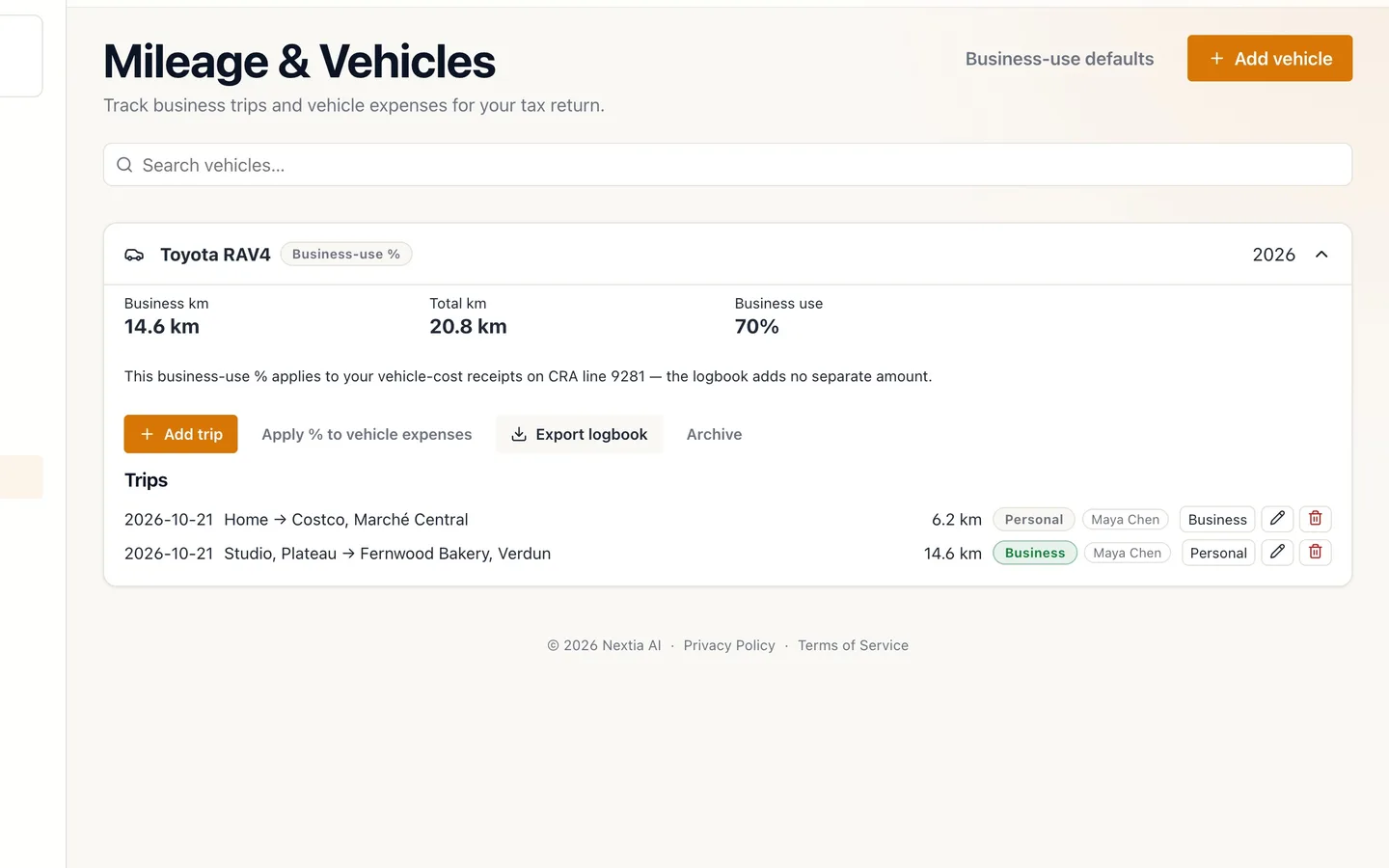This screenshot has width=1389, height=868.
Task: Focus the Search vehicles field
Action: (x=727, y=165)
